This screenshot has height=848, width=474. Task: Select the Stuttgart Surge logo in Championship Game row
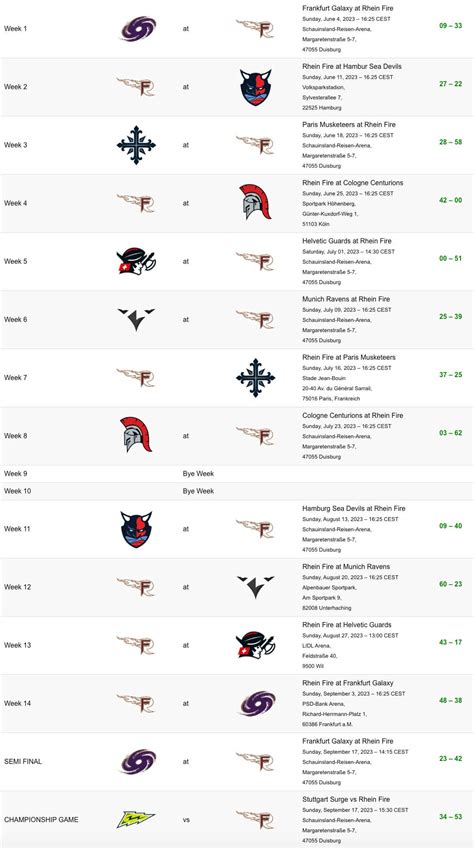pos(136,819)
